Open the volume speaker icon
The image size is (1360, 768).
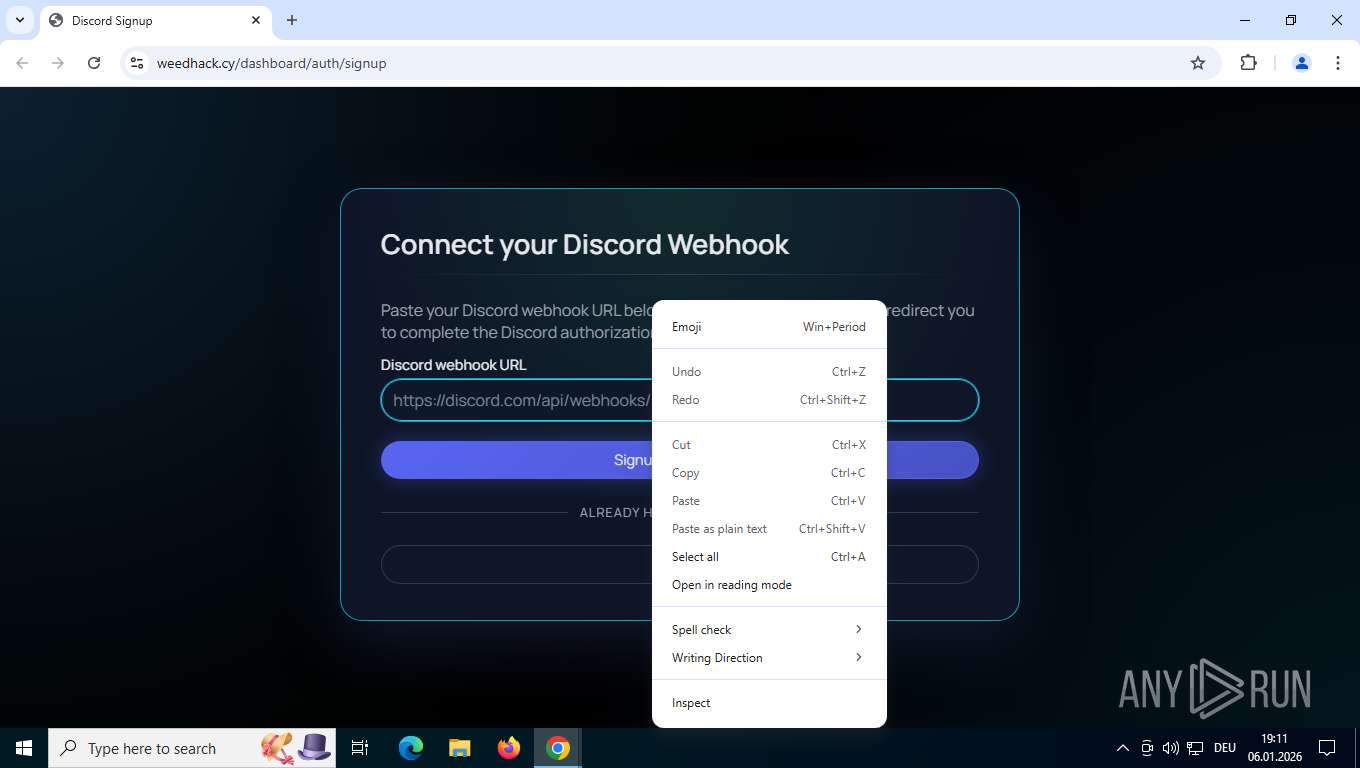coord(1170,748)
